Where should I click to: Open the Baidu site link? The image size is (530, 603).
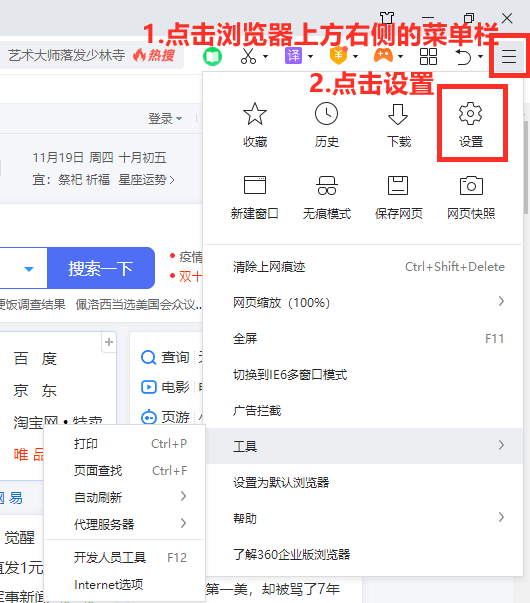(35, 358)
